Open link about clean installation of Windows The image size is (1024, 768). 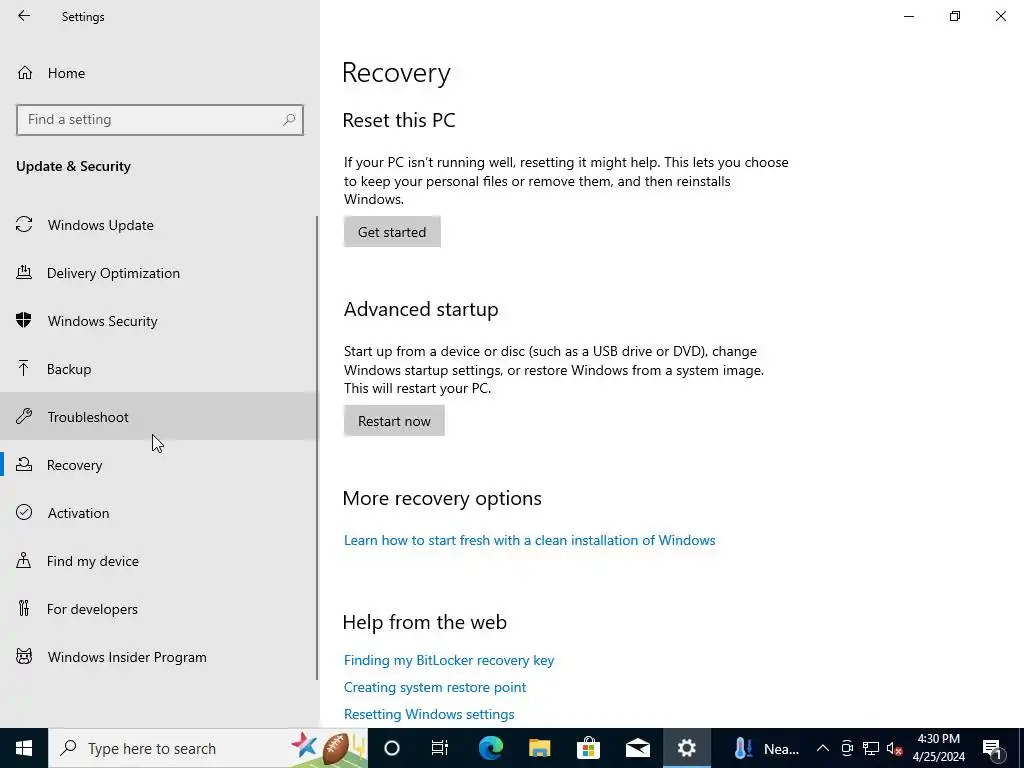pyautogui.click(x=530, y=540)
